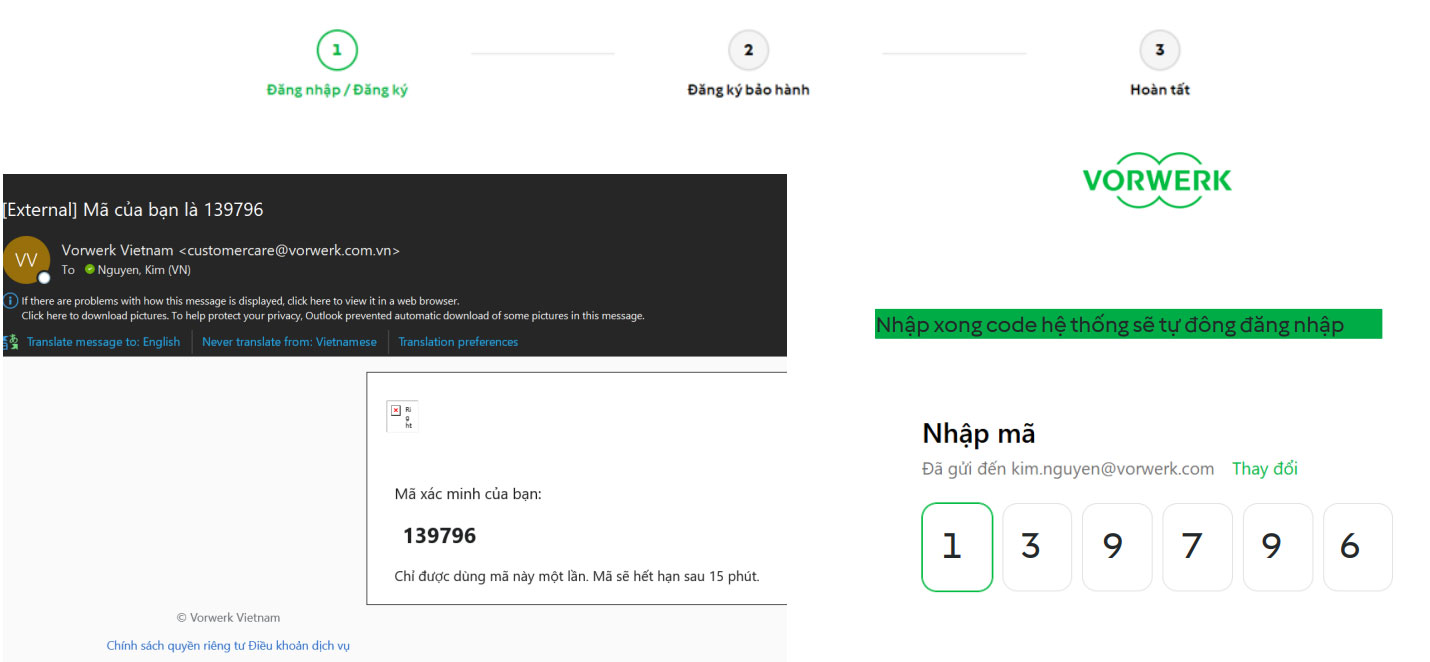This screenshot has height=662, width=1430.
Task: Click 'Translate message to: English' link
Action: pyautogui.click(x=103, y=342)
